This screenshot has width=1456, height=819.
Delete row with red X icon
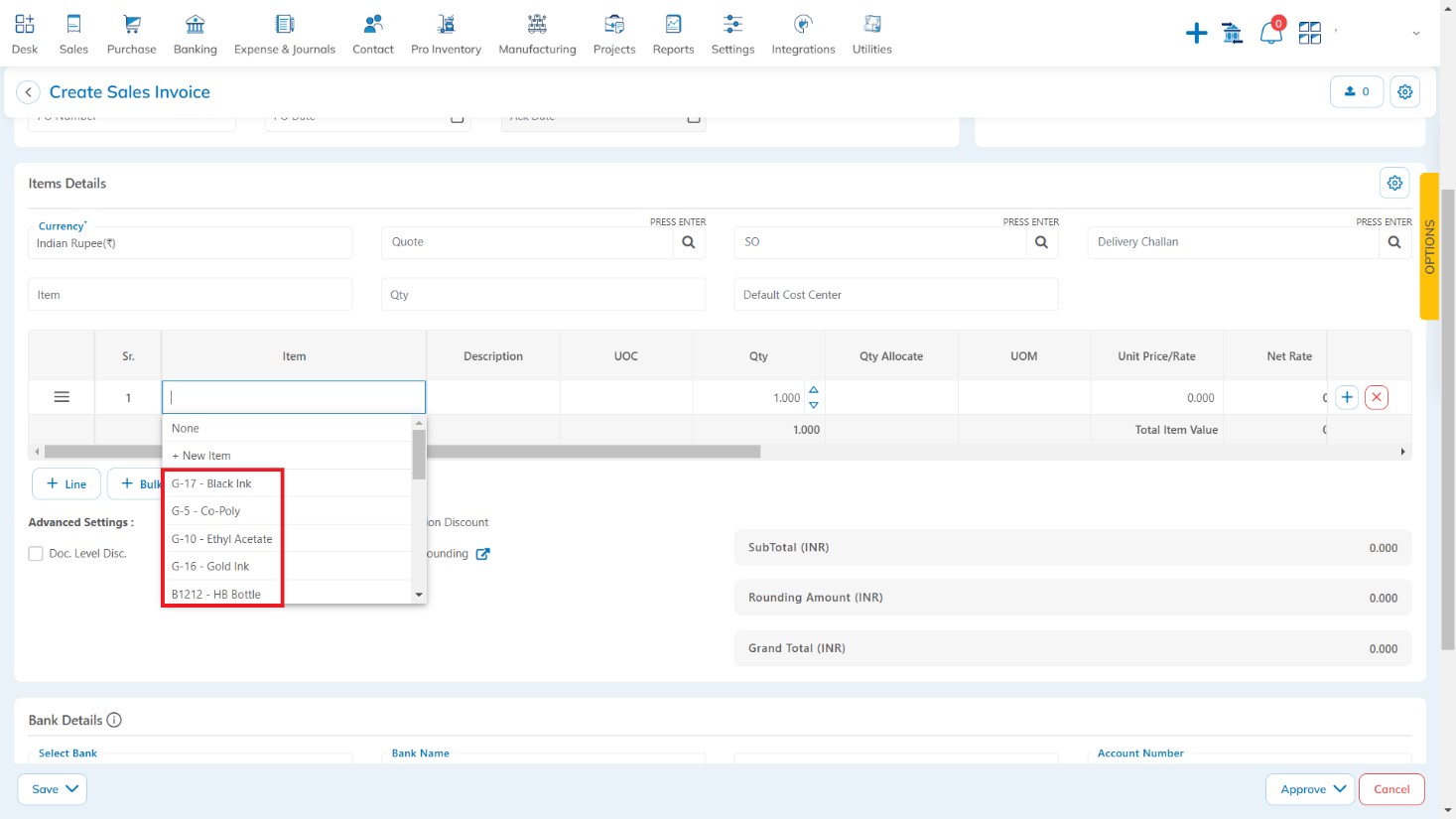[x=1377, y=397]
